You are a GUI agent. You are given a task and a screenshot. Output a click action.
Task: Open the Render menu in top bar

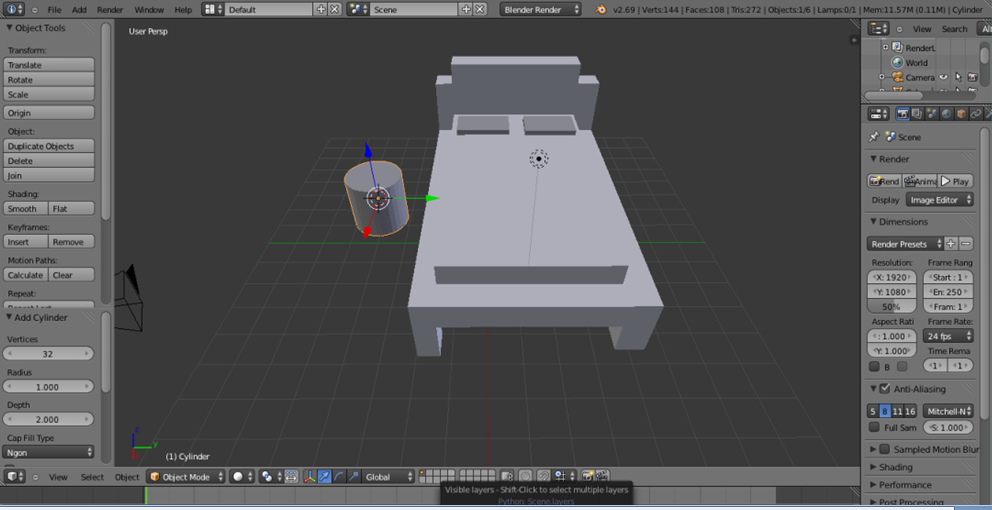click(x=110, y=9)
